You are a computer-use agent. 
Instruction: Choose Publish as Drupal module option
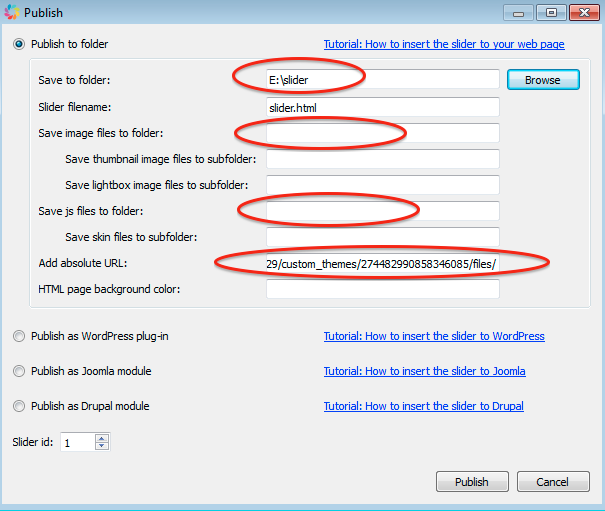[19, 406]
